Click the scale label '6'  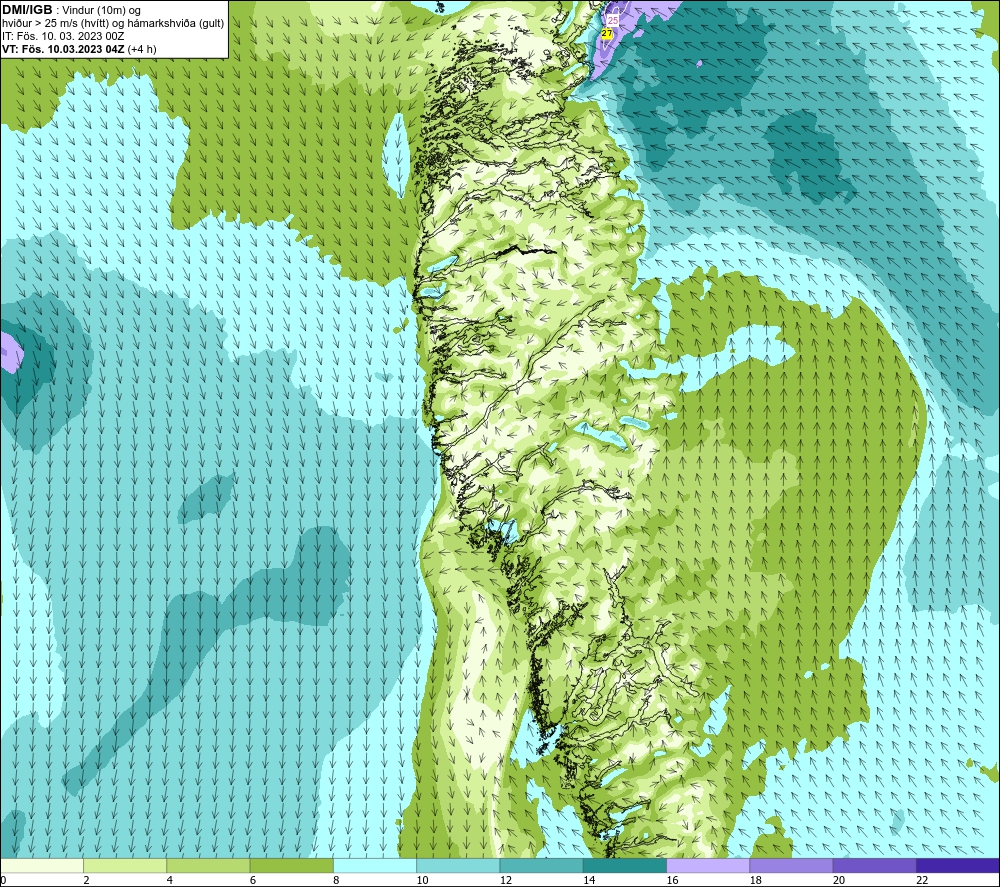[x=253, y=880]
